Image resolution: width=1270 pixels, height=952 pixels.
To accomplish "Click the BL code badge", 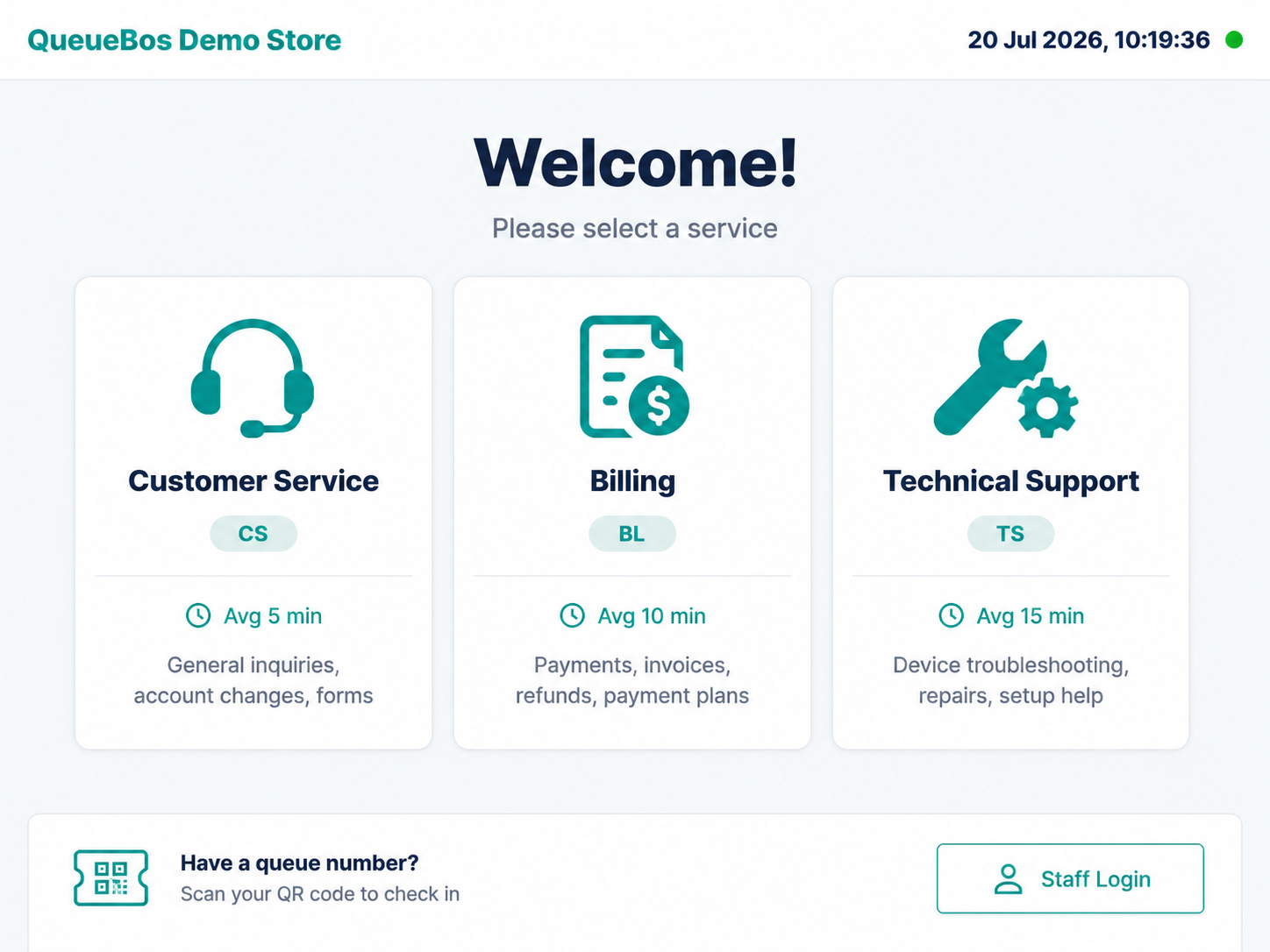I will click(x=632, y=534).
